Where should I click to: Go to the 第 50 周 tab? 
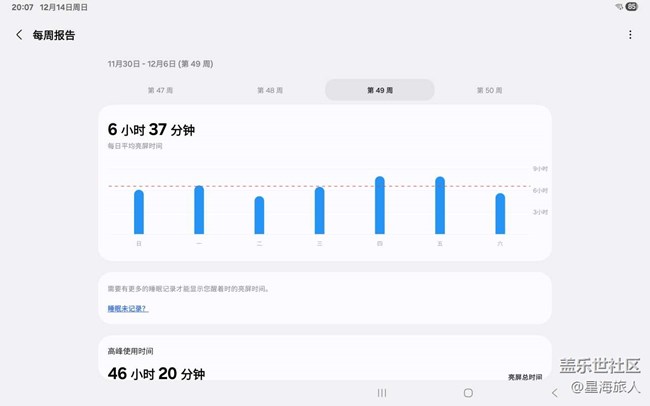tap(489, 90)
